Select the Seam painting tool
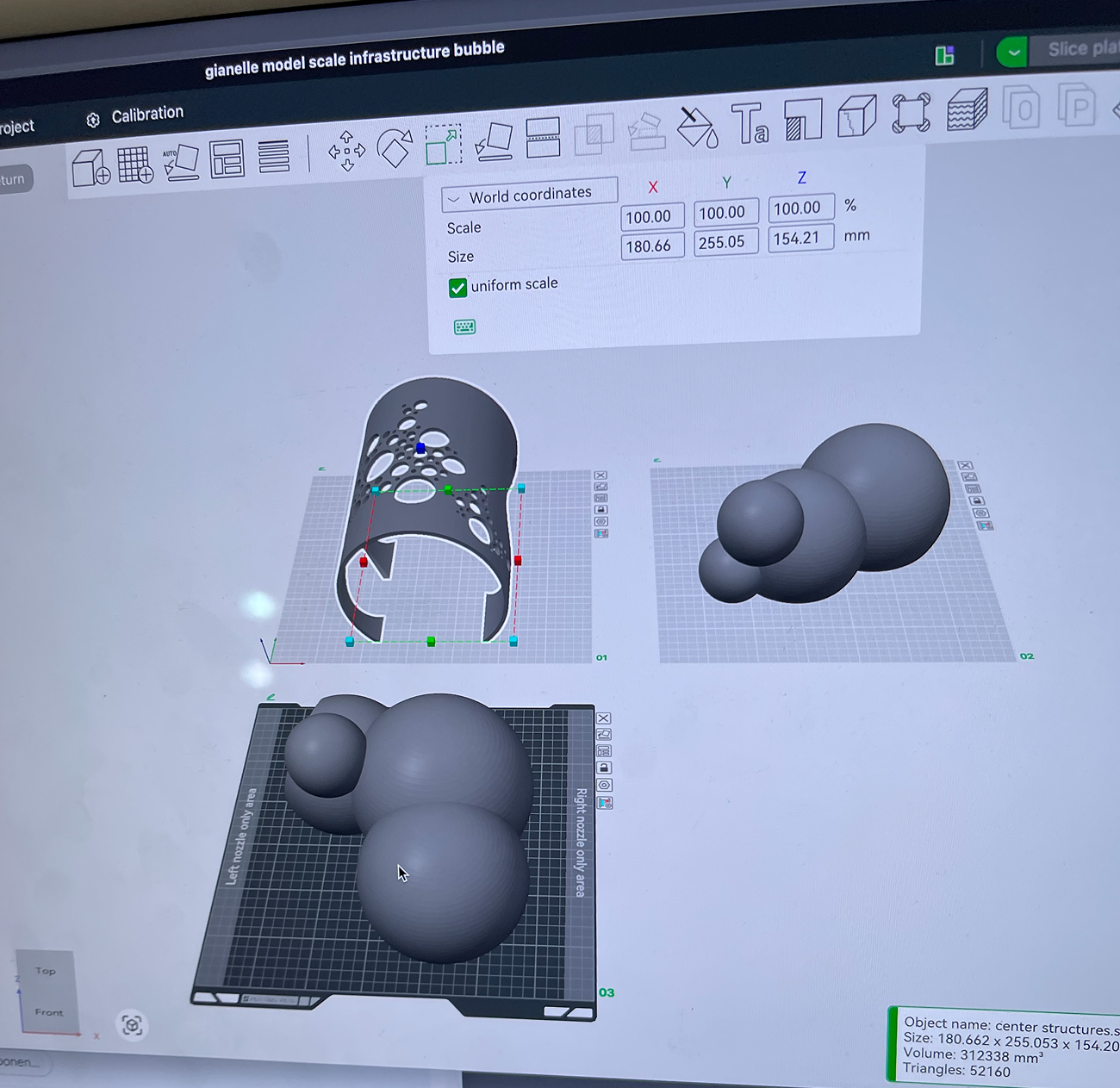Viewport: 1120px width, 1088px height. tap(803, 119)
